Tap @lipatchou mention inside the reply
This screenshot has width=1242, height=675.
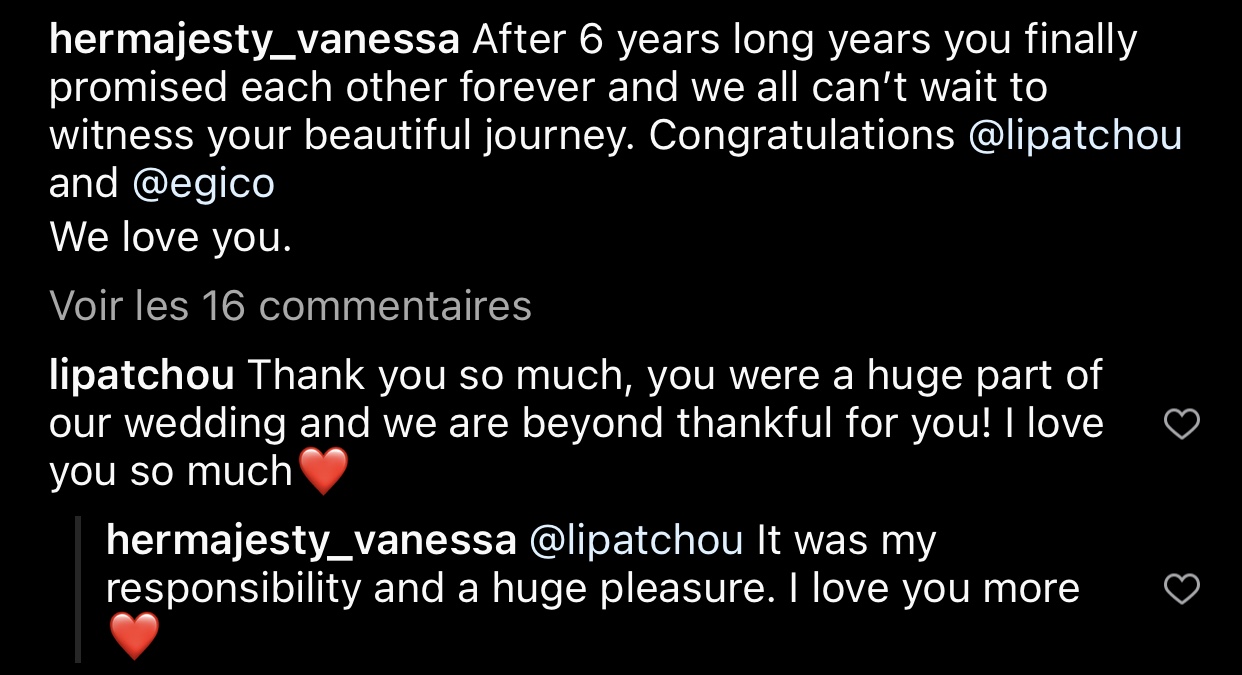pyautogui.click(x=635, y=540)
